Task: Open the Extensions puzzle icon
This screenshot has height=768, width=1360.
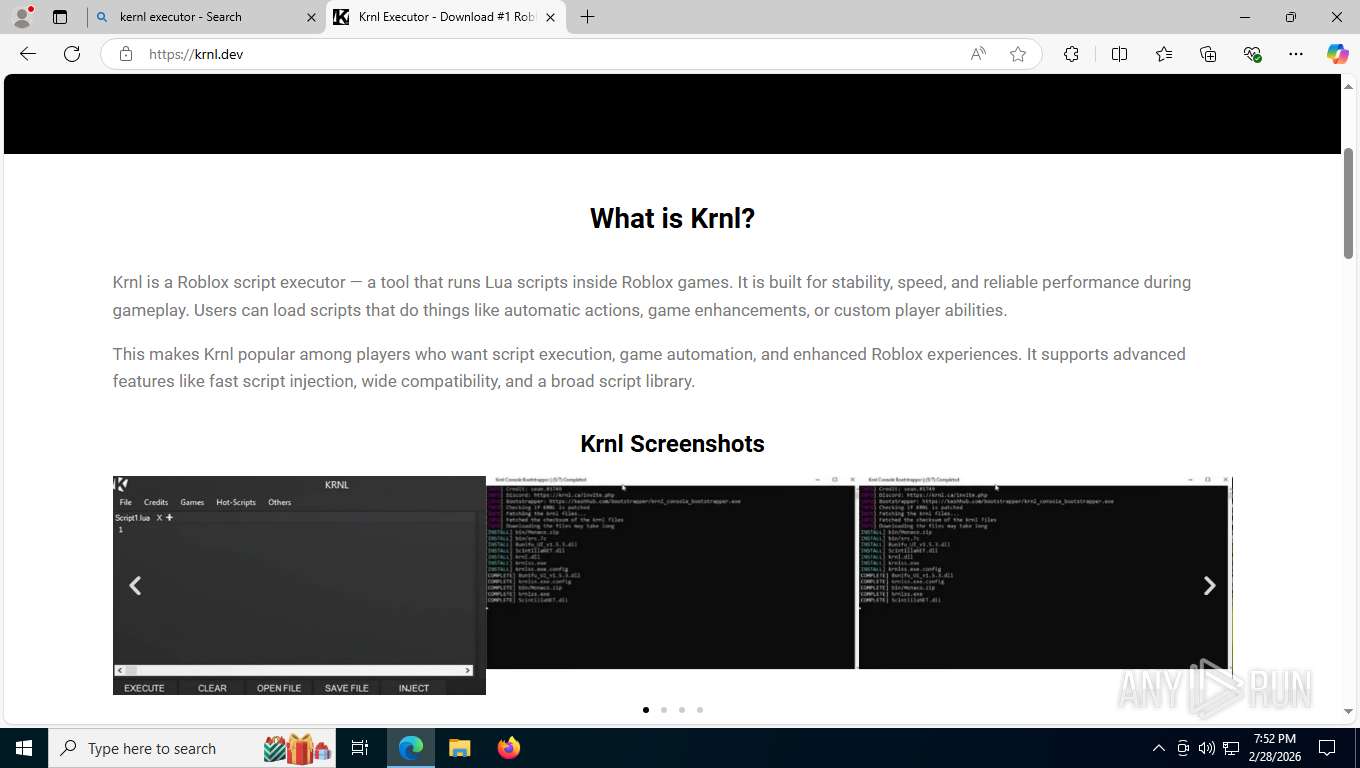Action: (1072, 54)
